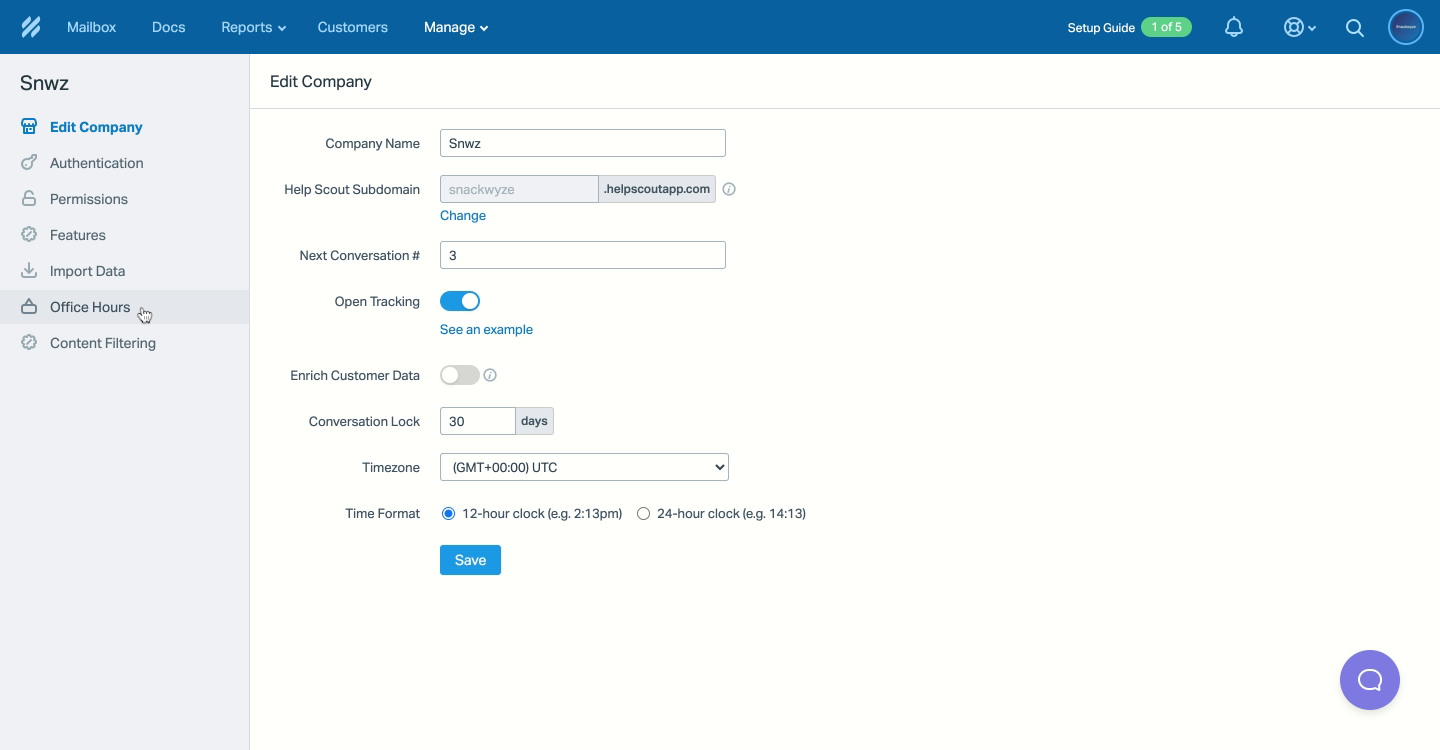Open the notifications bell
Screen dimensions: 1440x750
pyautogui.click(x=1234, y=27)
